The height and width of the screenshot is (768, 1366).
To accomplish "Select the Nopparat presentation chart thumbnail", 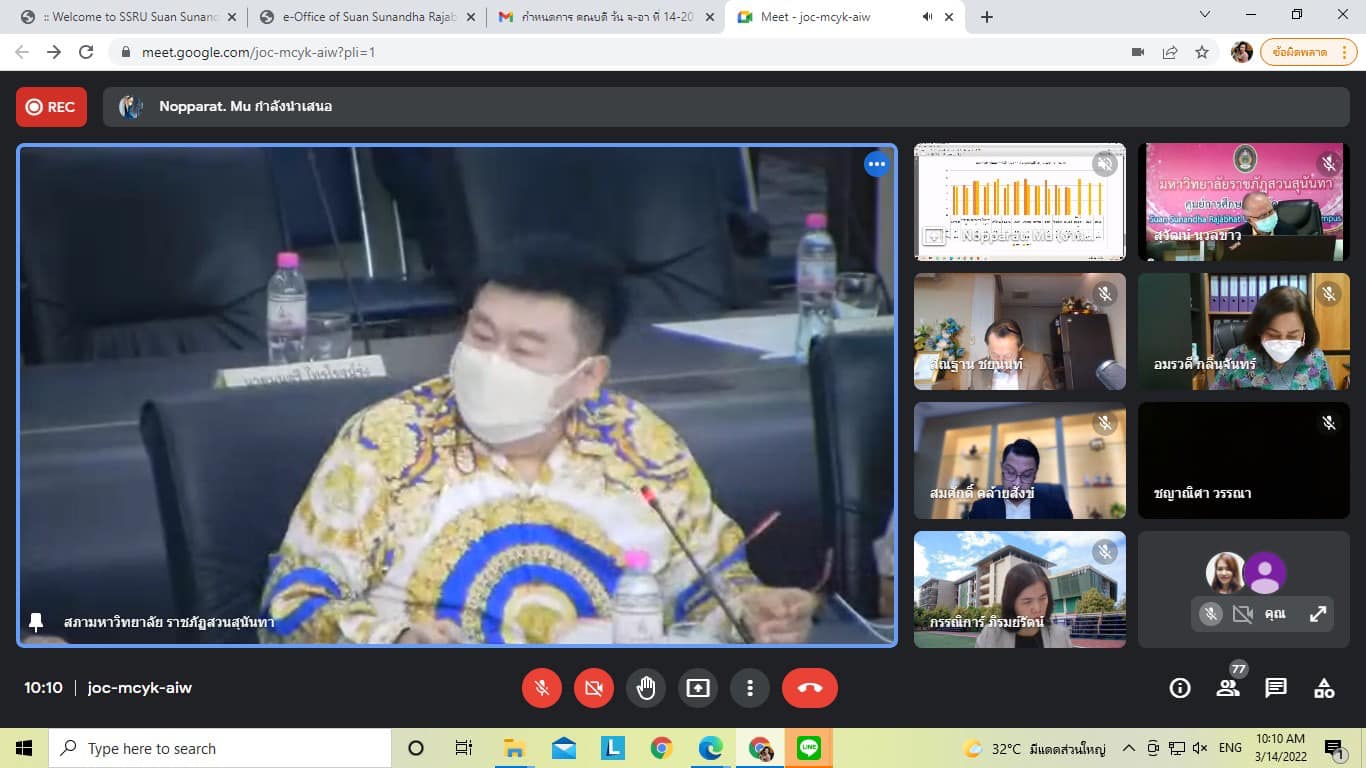I will click(1019, 202).
